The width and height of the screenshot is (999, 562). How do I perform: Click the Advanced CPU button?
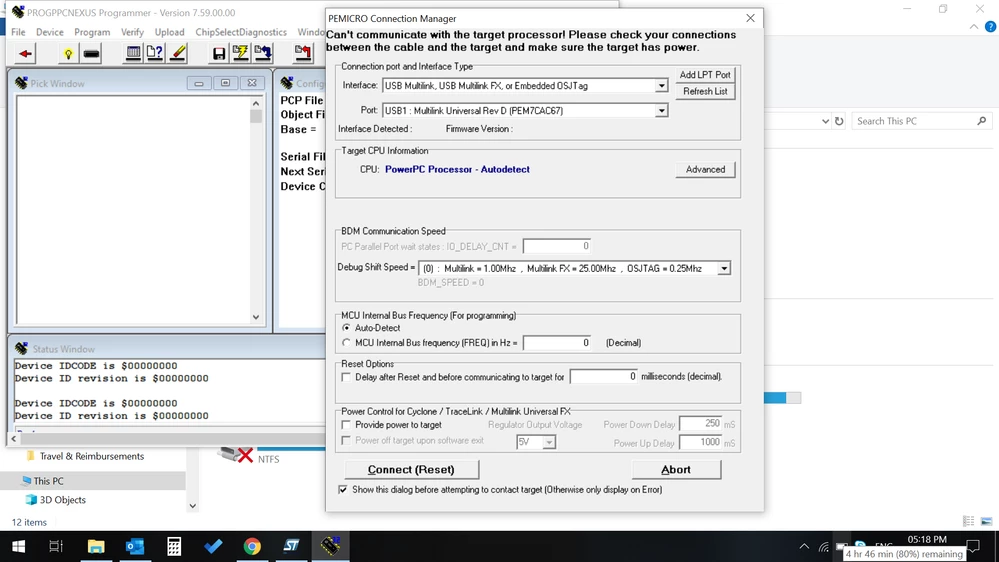point(705,169)
